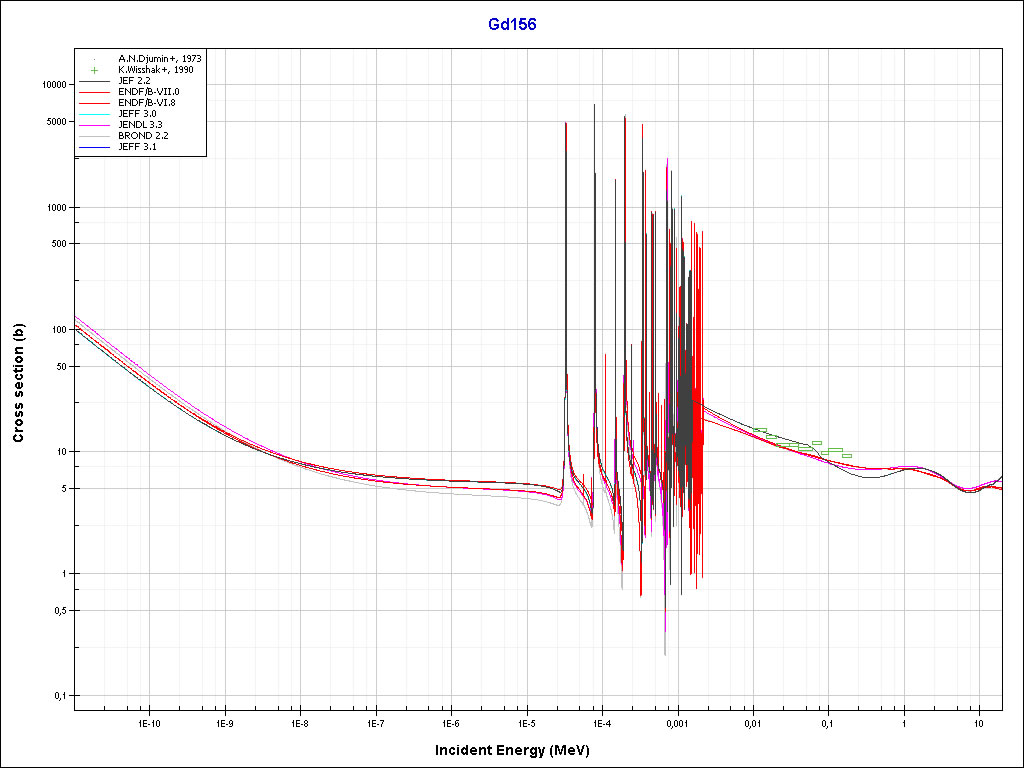Click the 0,1 tick on the y-axis
The image size is (1024, 768).
[59, 696]
